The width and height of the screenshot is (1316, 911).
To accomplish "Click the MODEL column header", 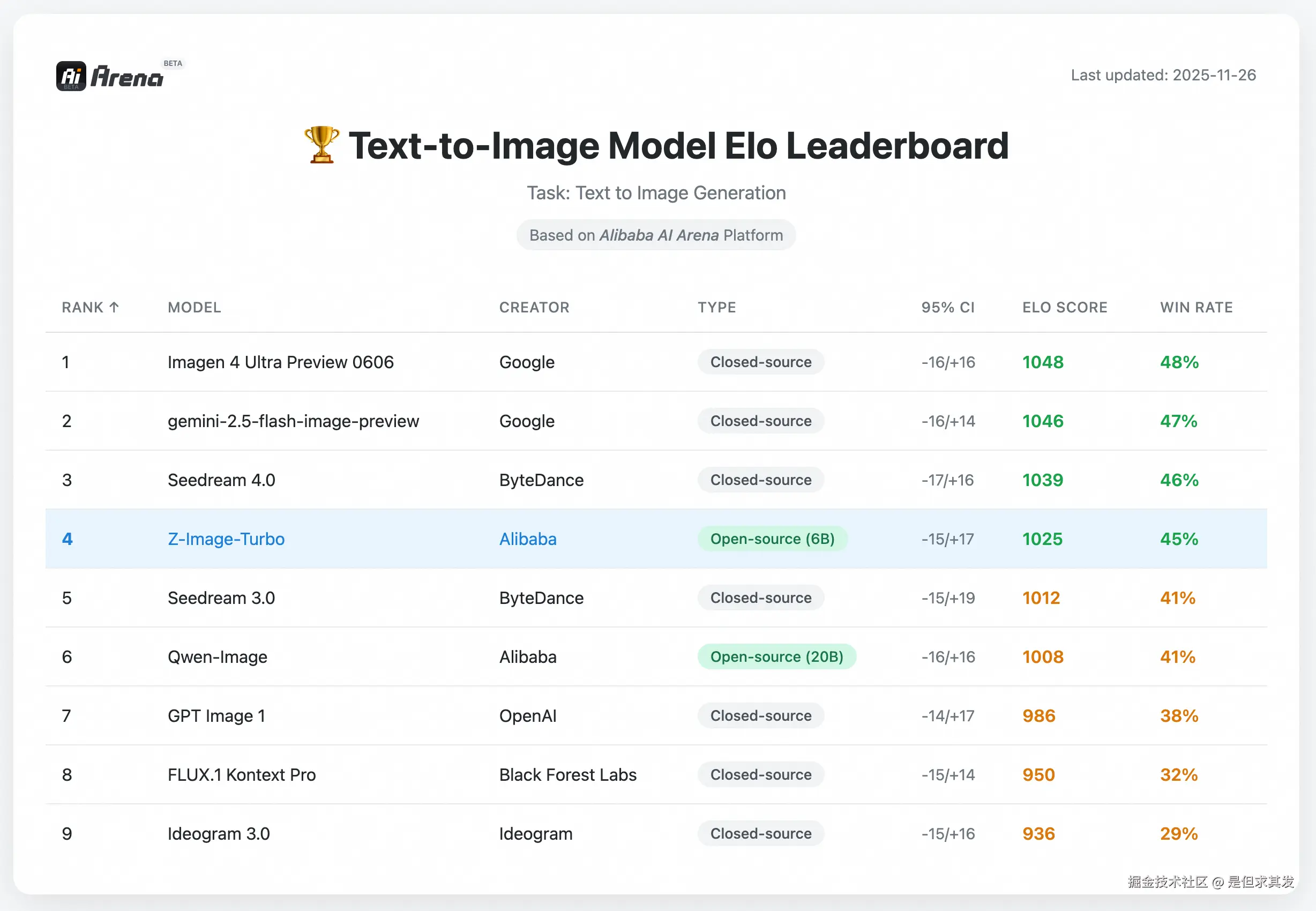I will pyautogui.click(x=194, y=307).
